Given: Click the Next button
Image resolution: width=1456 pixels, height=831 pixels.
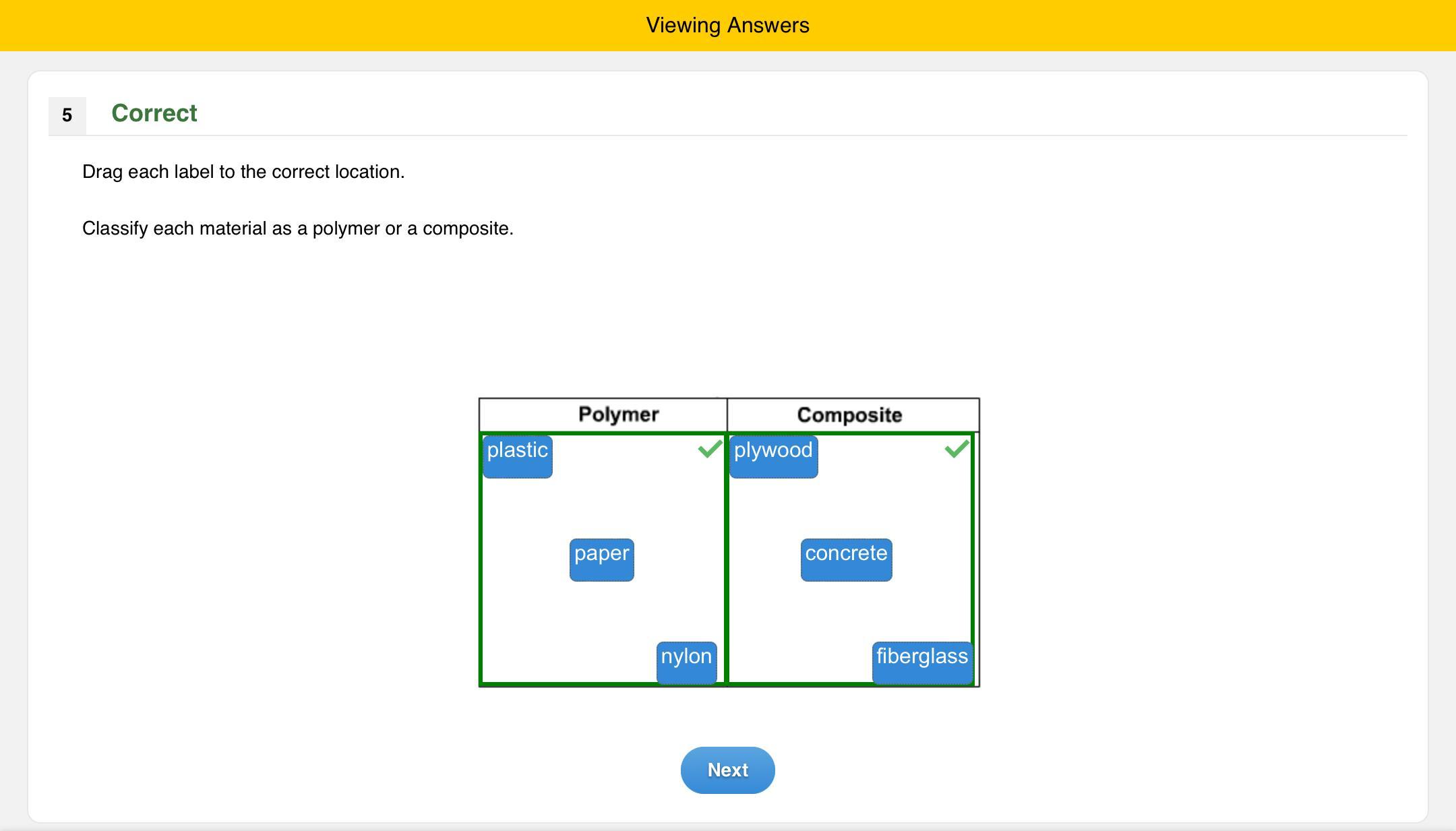Looking at the screenshot, I should pos(727,770).
